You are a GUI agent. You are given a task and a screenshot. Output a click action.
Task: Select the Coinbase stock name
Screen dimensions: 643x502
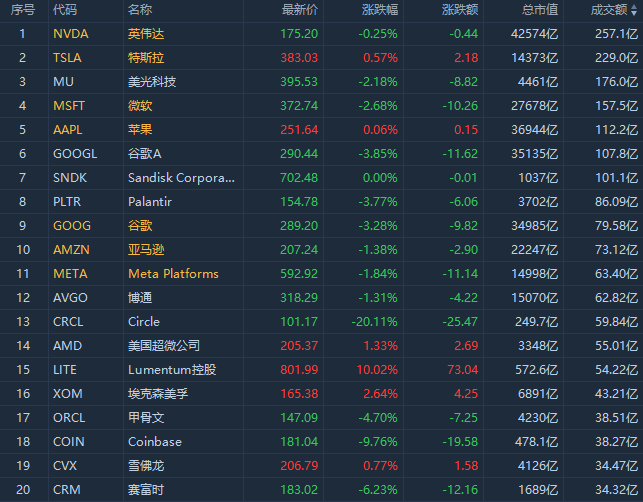tap(155, 441)
